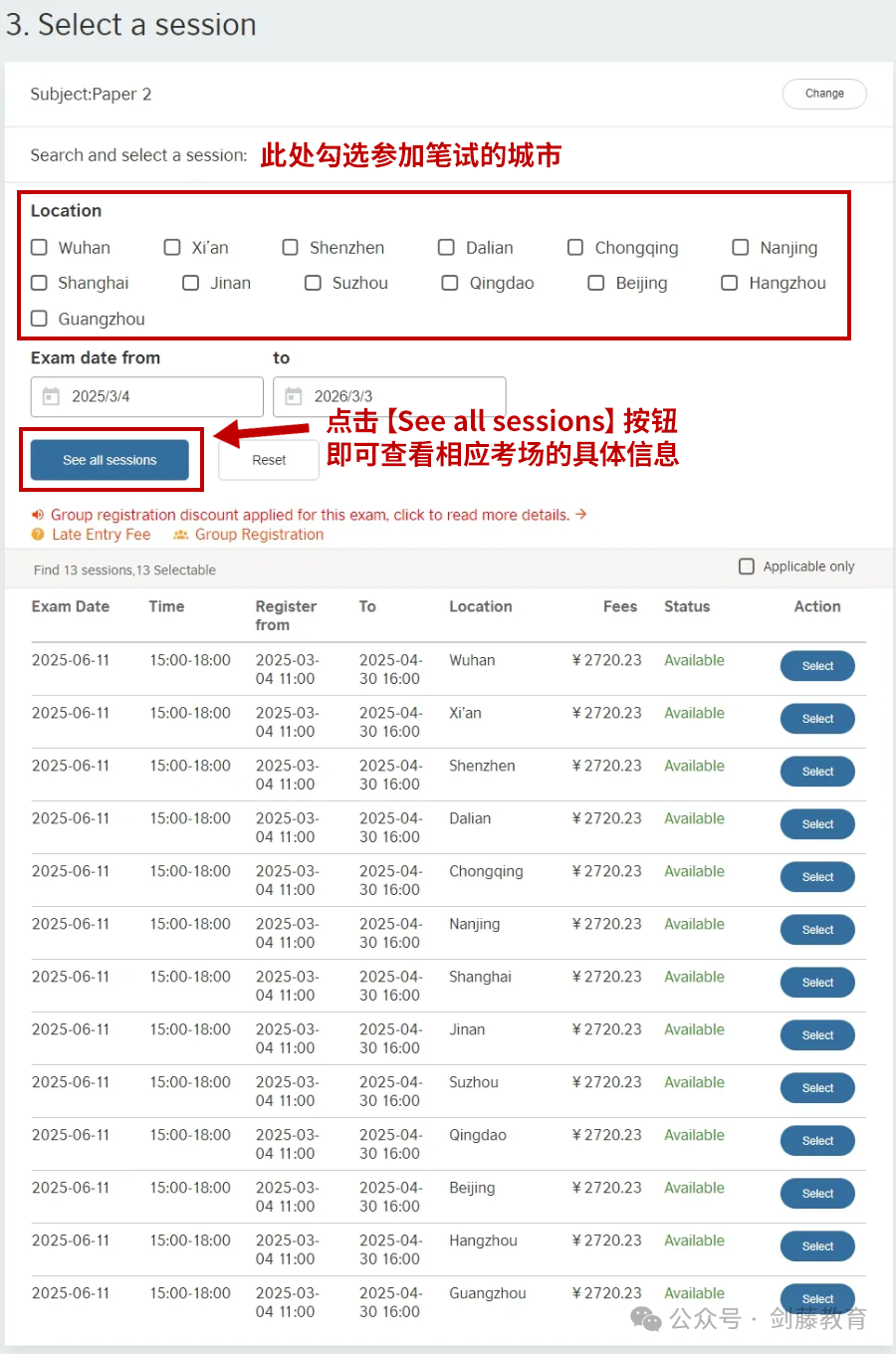Tick the Dalian location checkbox

point(447,247)
